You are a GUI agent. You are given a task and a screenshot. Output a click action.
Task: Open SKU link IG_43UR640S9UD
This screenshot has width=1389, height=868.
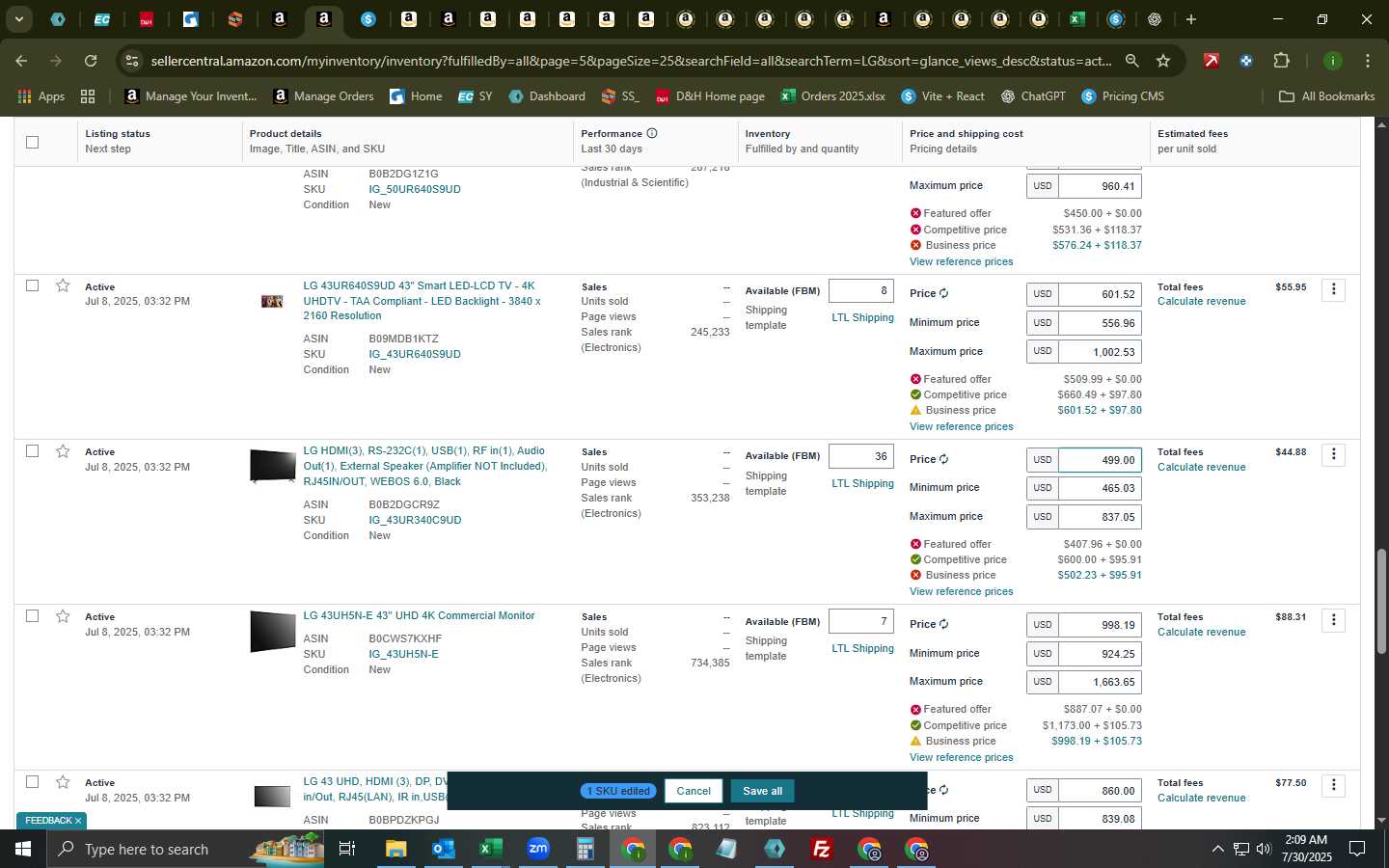[x=415, y=354]
